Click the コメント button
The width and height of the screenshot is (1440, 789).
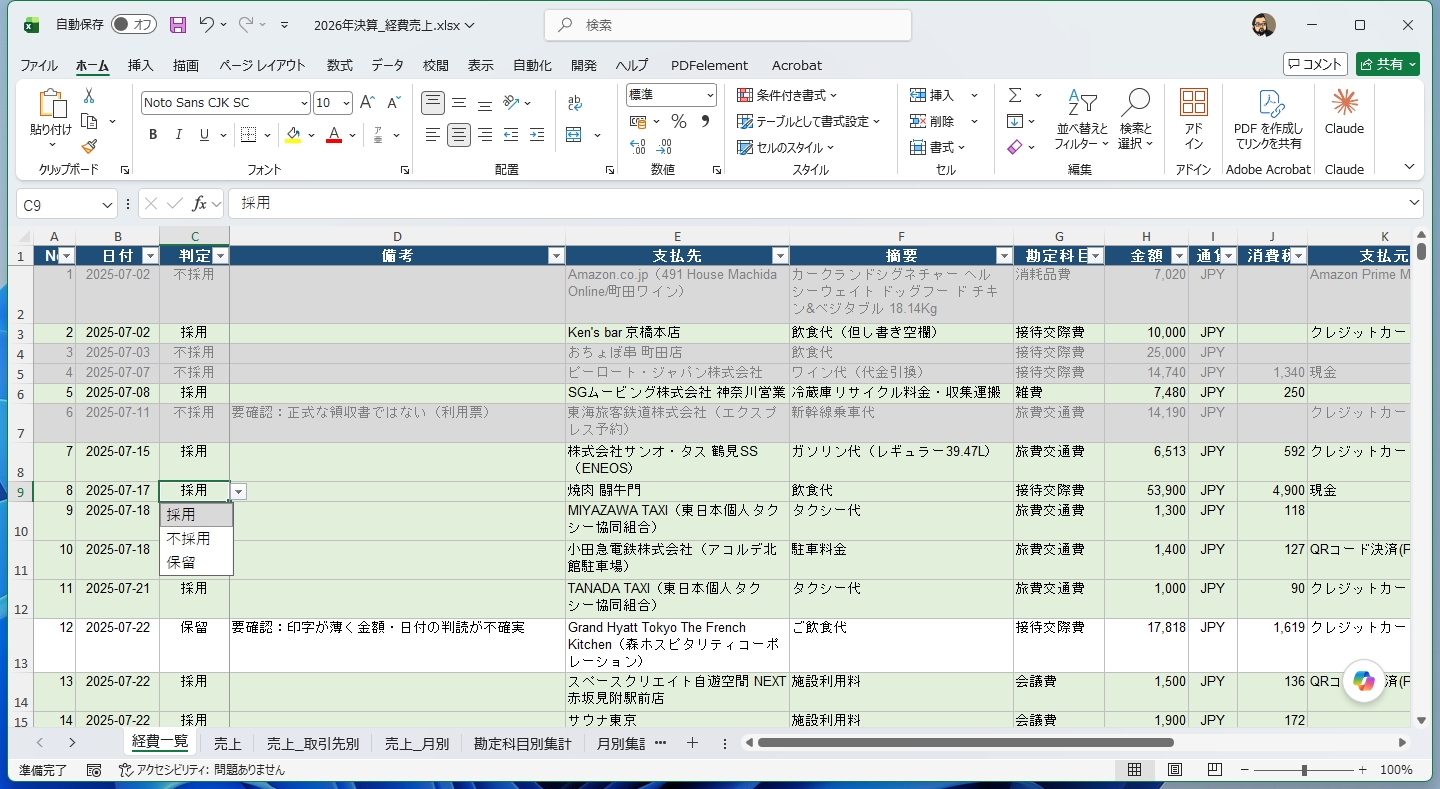point(1315,64)
